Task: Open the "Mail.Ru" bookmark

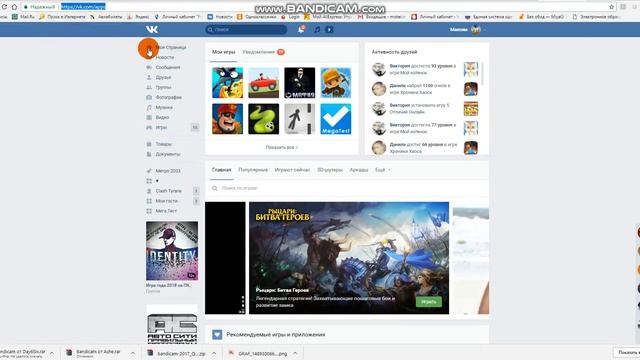Action: click(23, 17)
